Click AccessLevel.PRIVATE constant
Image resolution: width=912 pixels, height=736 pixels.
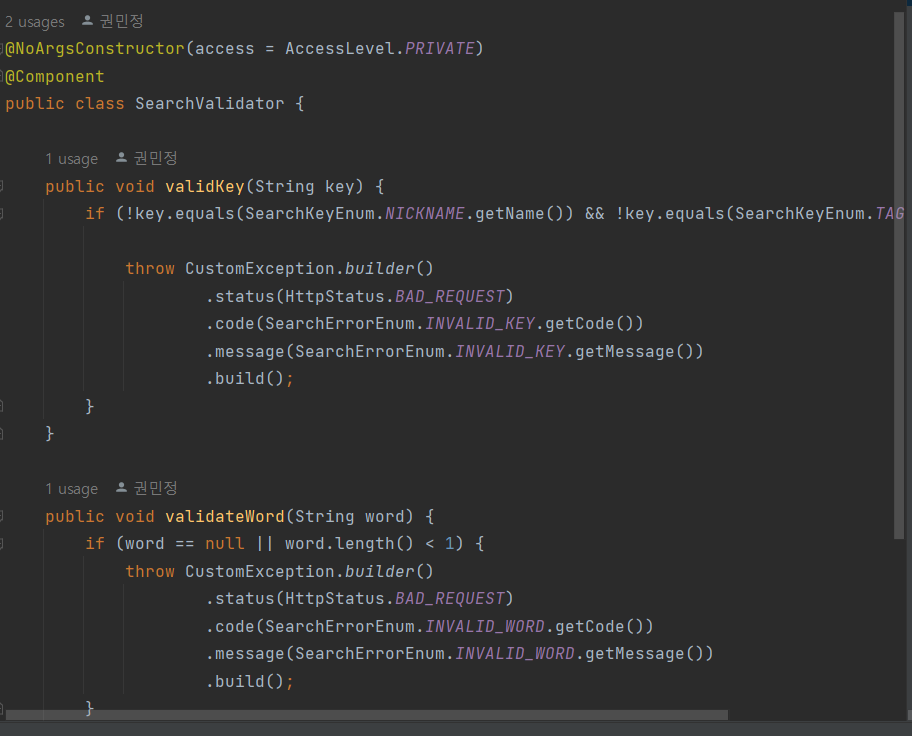380,48
